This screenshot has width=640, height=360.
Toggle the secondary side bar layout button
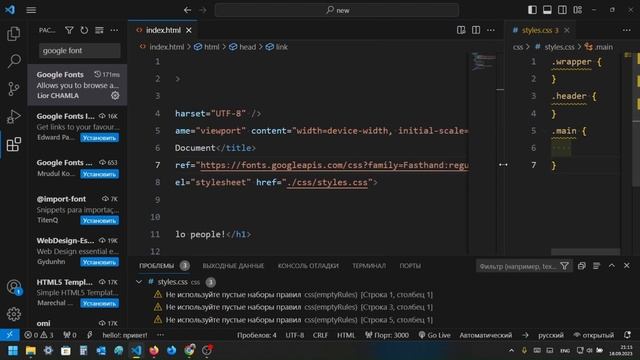tap(562, 10)
